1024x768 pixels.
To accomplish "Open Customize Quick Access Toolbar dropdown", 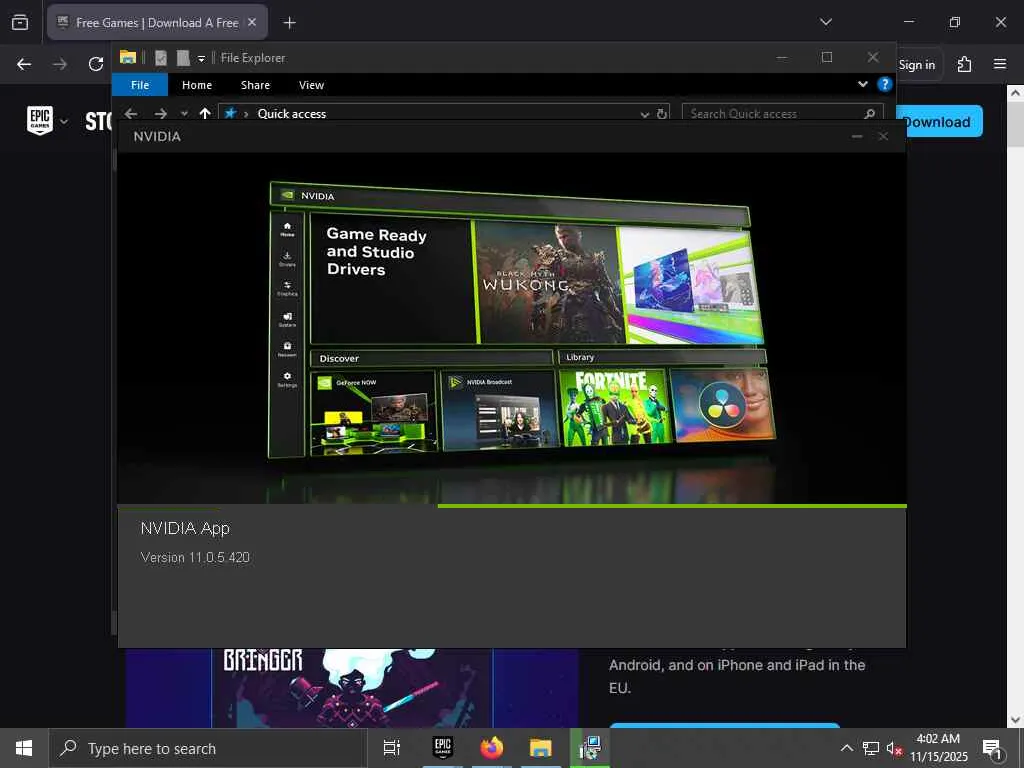I will [201, 58].
